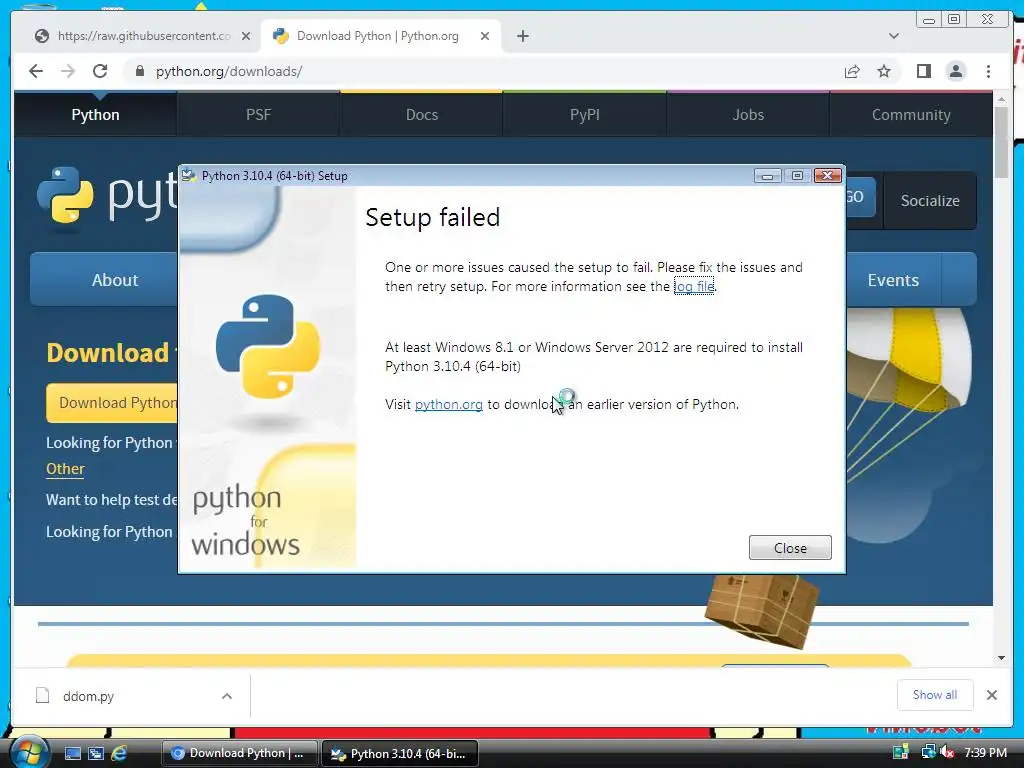The height and width of the screenshot is (768, 1024).
Task: Click Close in the Setup failed dialog
Action: coord(790,548)
